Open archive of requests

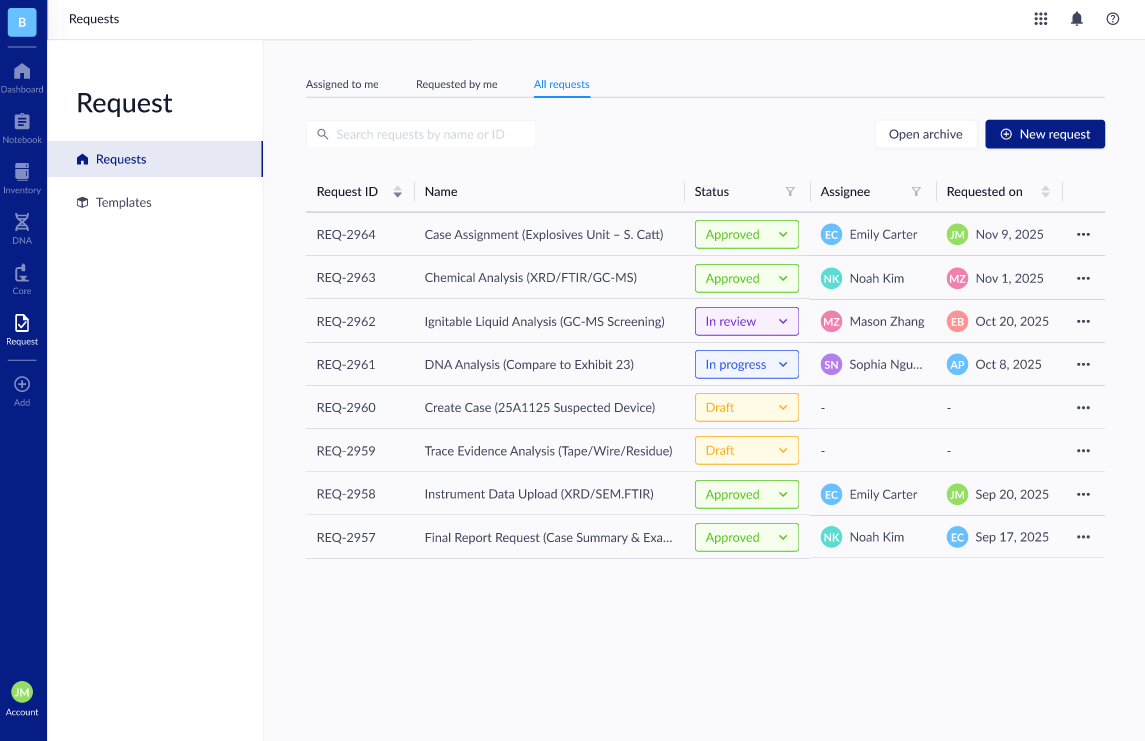925,133
